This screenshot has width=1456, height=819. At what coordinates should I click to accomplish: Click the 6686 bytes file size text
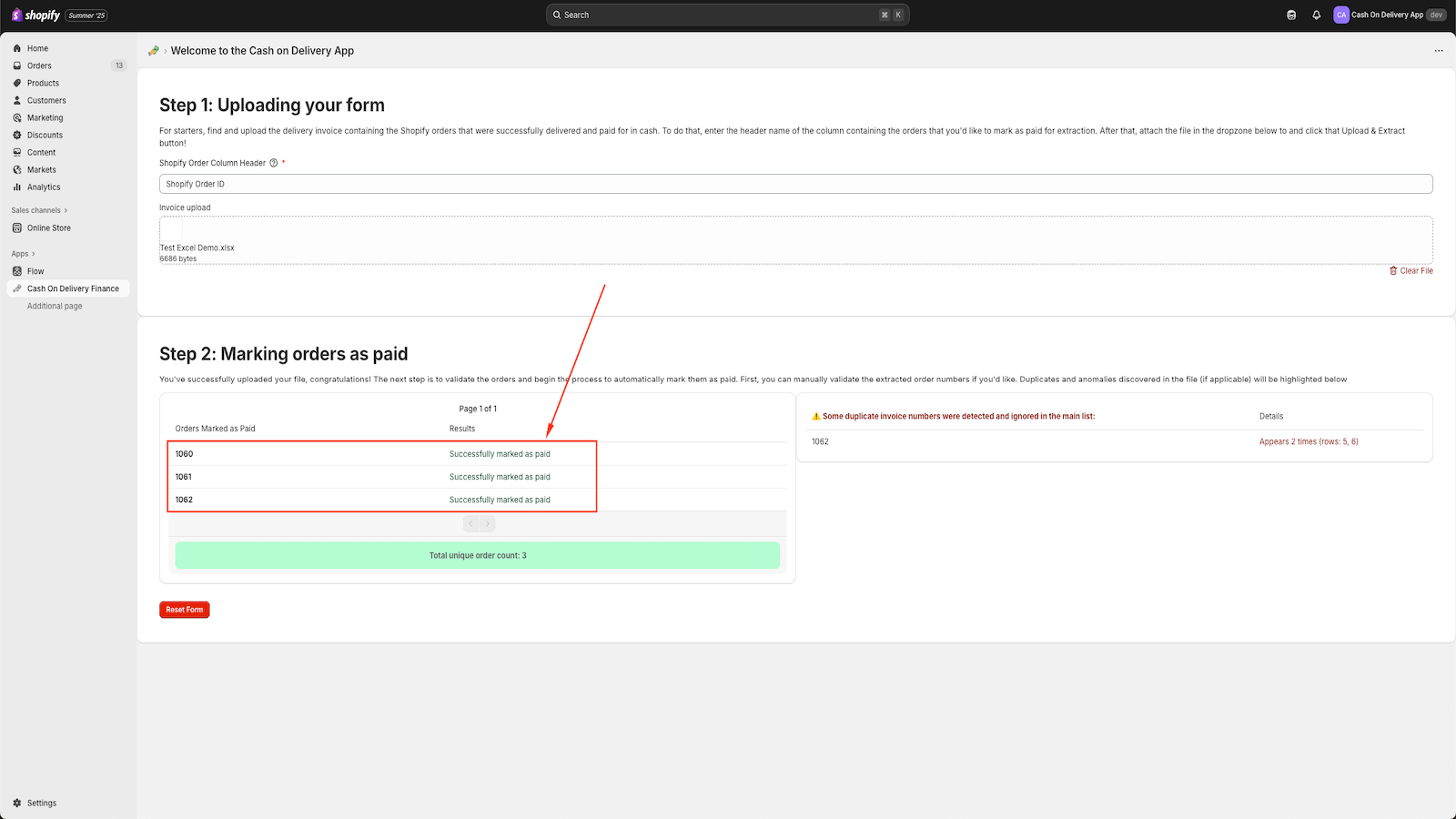pos(178,258)
